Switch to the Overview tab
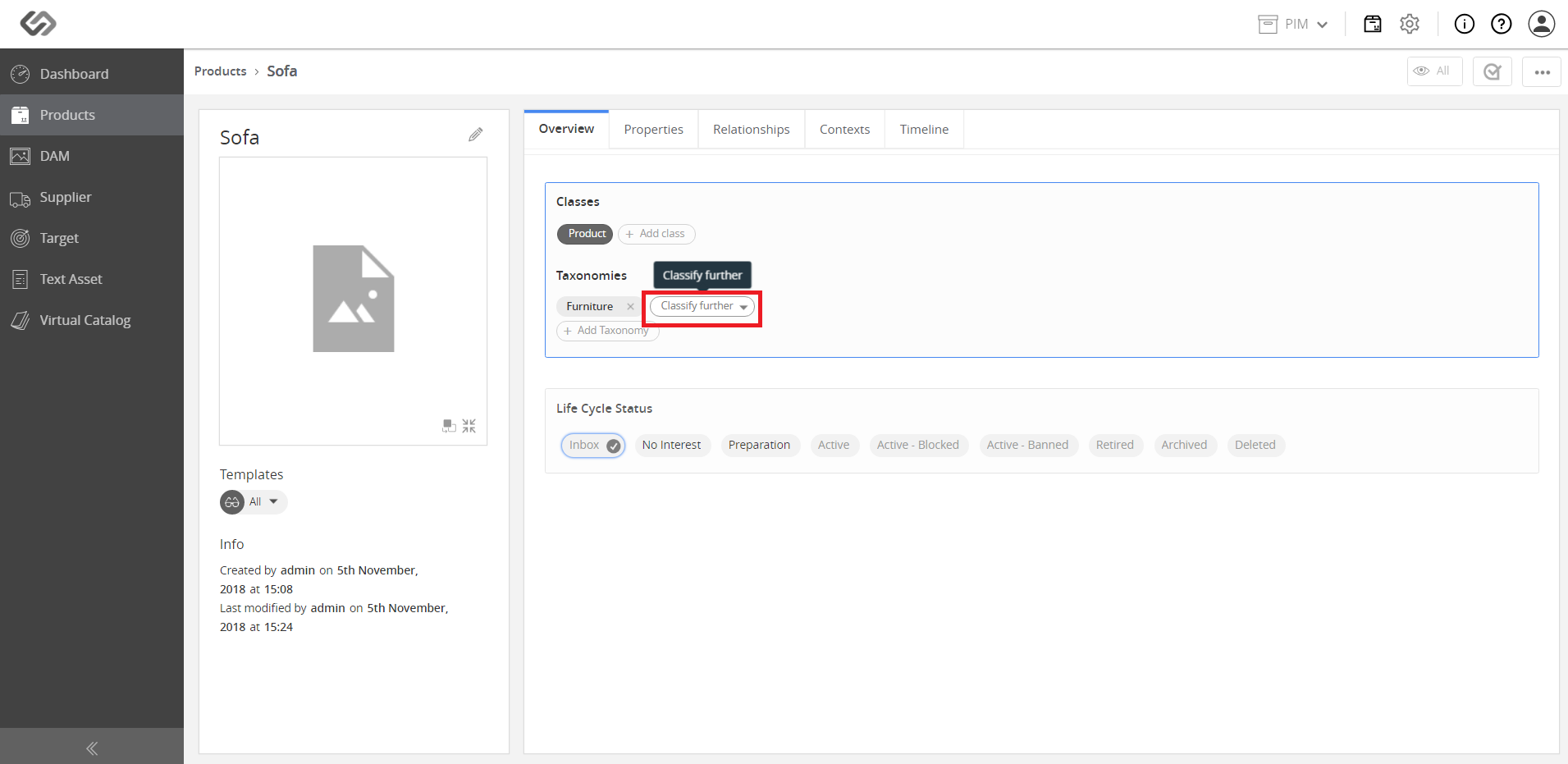Image resolution: width=1568 pixels, height=764 pixels. 566,129
